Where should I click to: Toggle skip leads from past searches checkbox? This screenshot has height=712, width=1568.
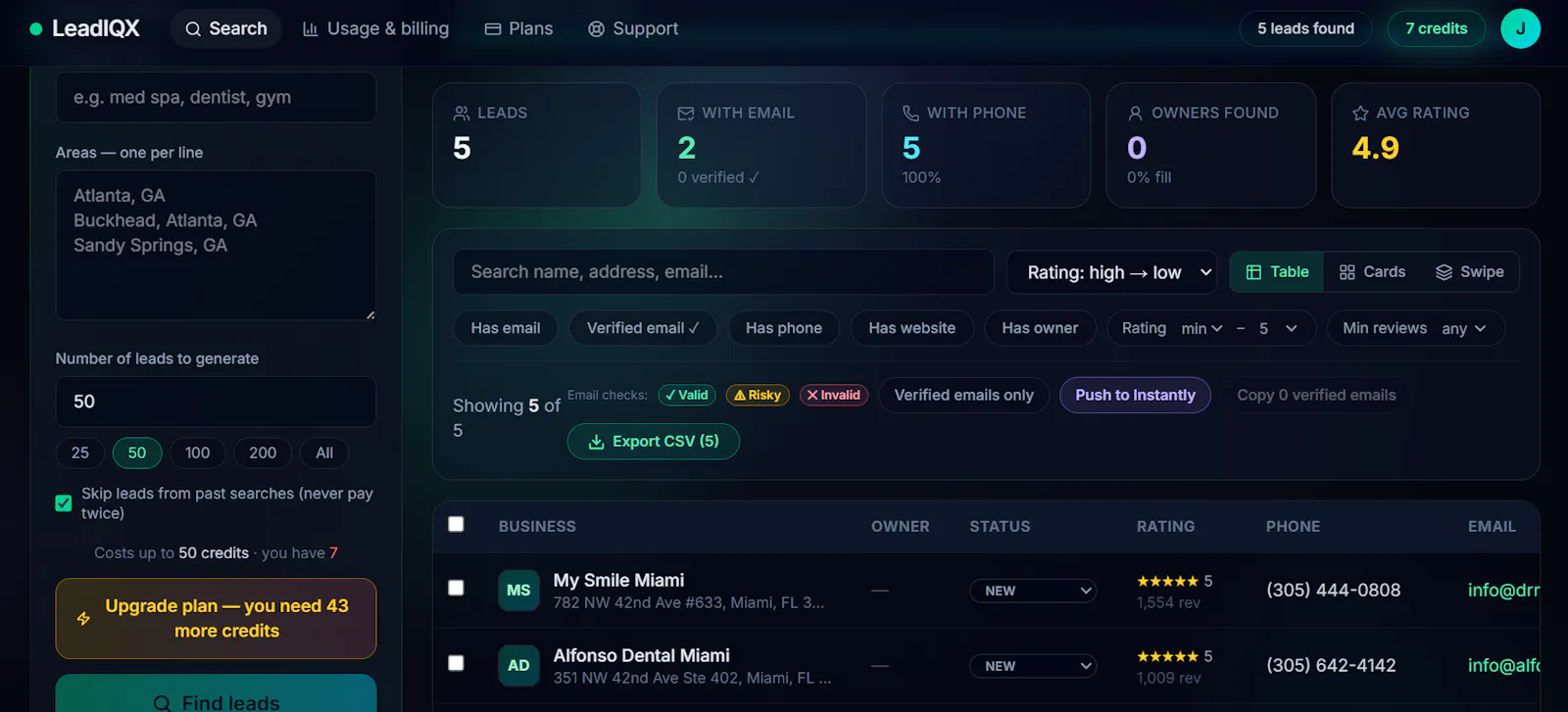(x=64, y=503)
